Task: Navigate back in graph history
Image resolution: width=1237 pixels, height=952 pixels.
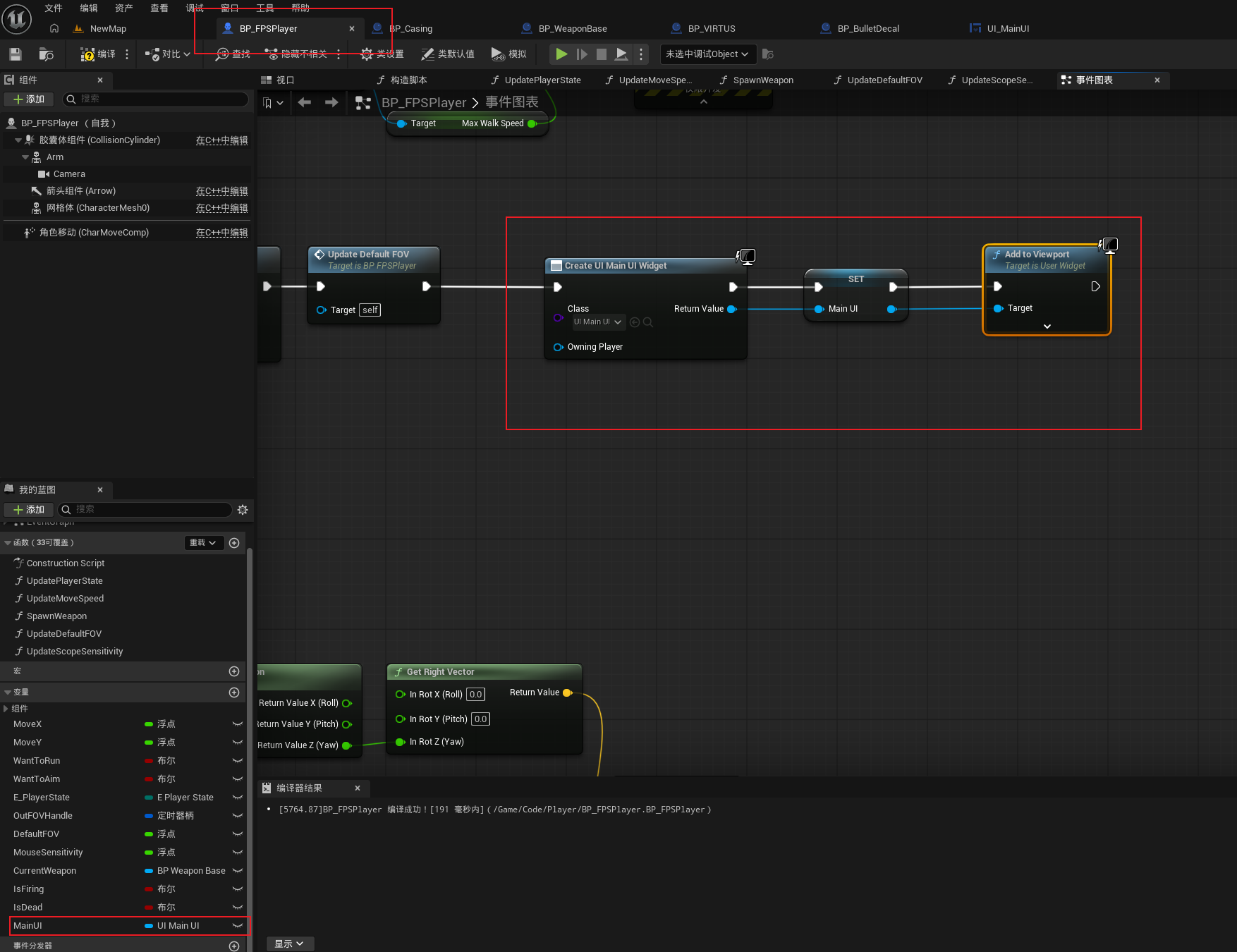Action: (305, 102)
